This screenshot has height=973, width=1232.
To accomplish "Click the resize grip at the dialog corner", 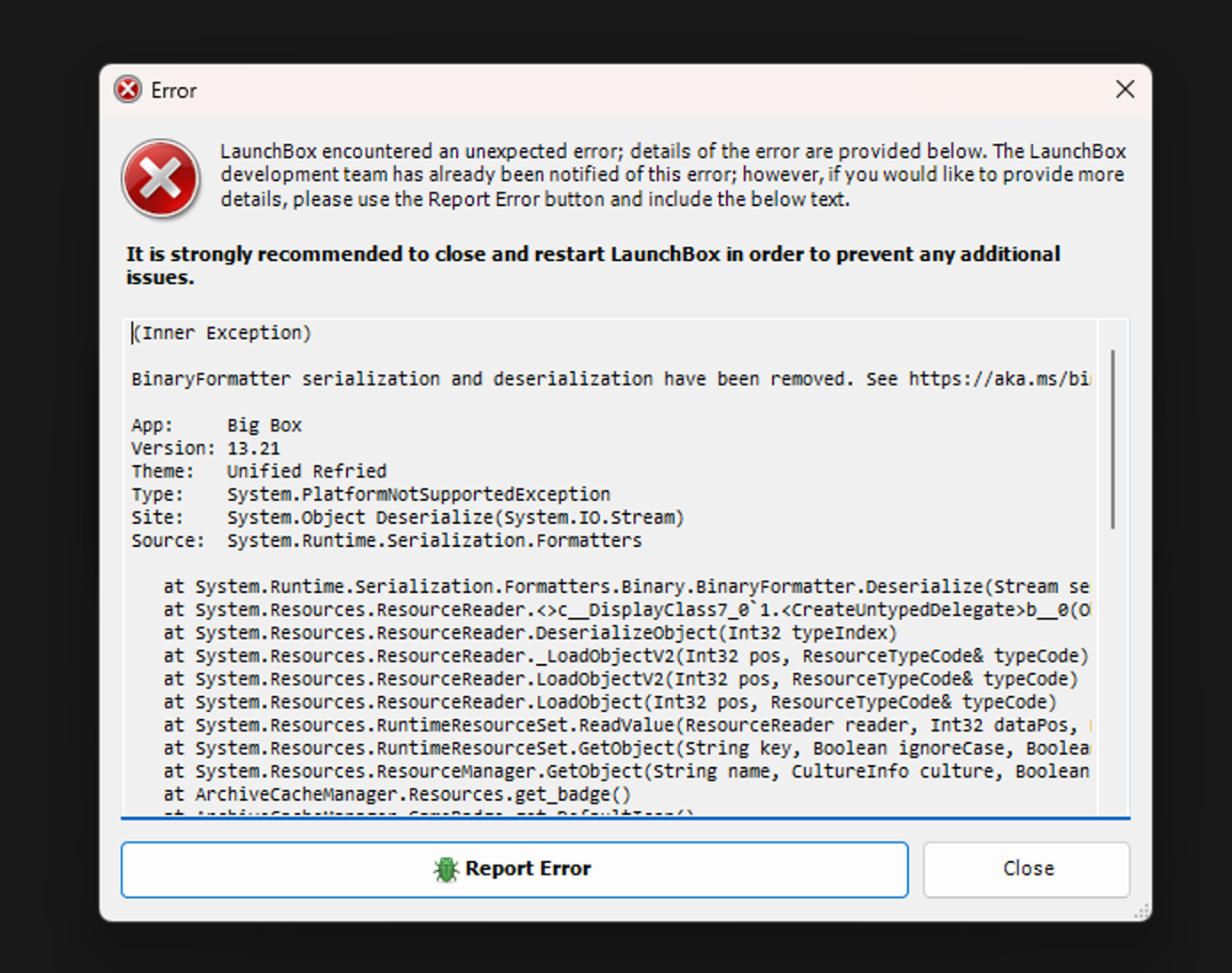I will [x=1141, y=911].
